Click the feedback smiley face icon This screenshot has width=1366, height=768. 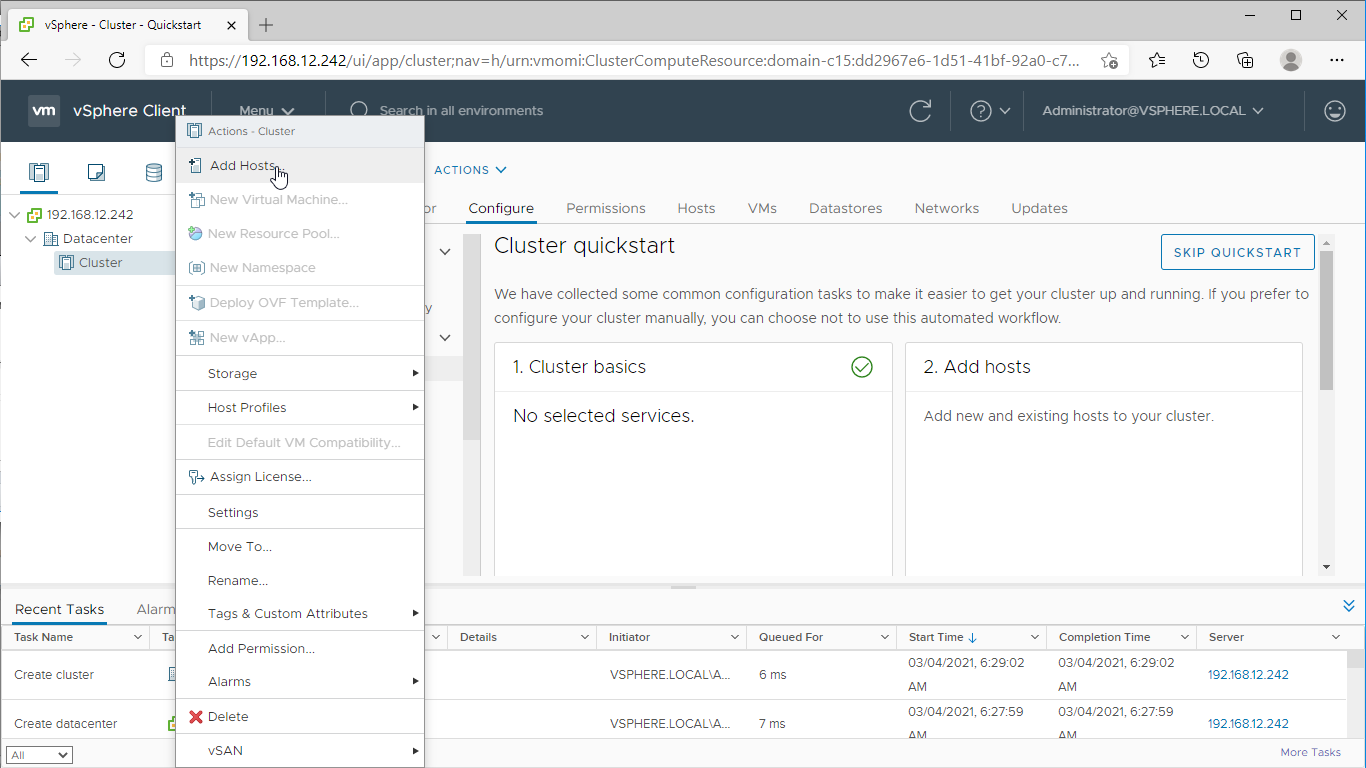tap(1334, 111)
